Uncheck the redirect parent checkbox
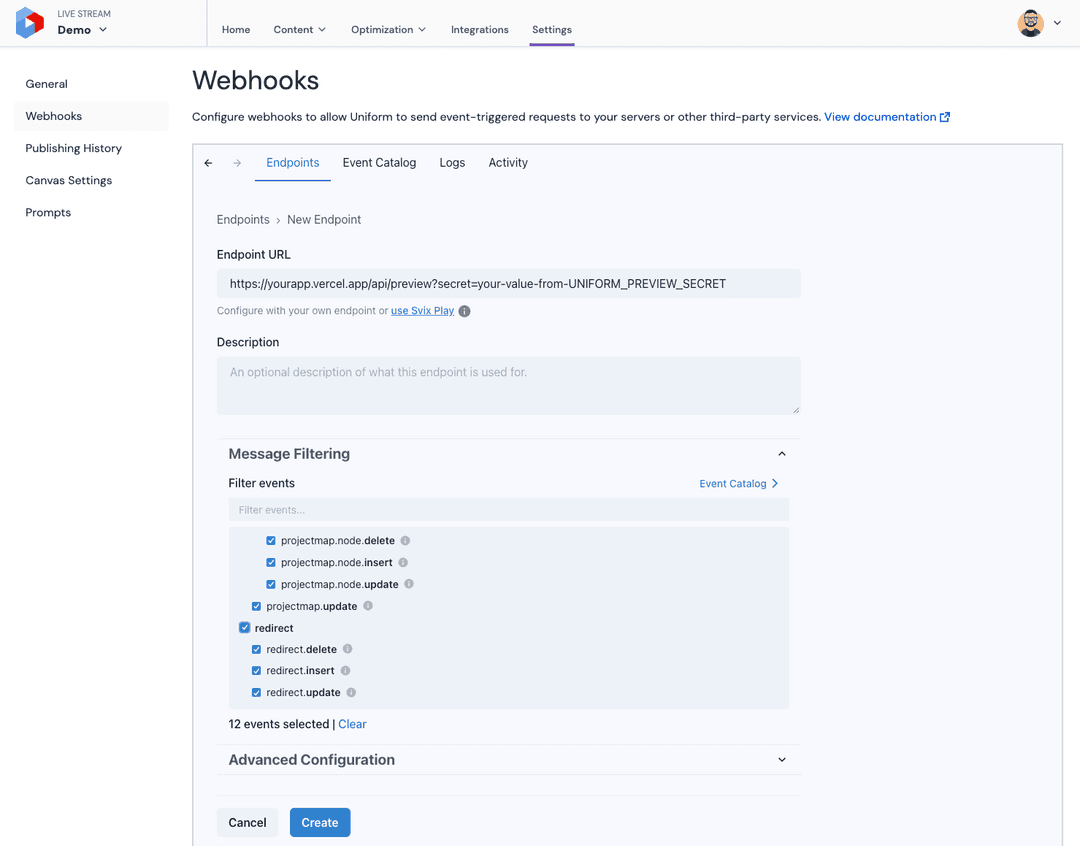Image resolution: width=1080 pixels, height=846 pixels. 245,628
